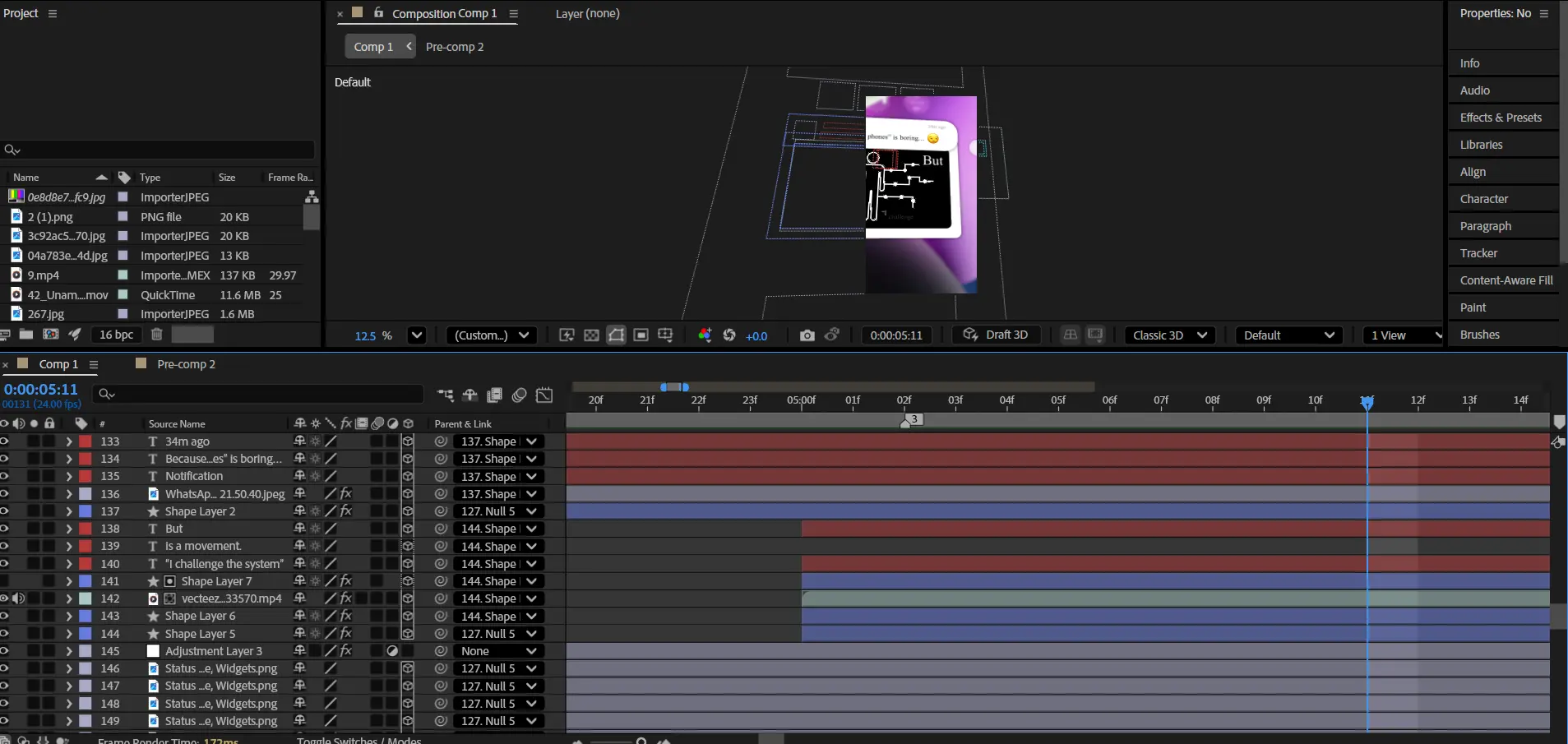Screen dimensions: 1568x744
Task: Enable motion blur switch in the timeline toolbar
Action: pyautogui.click(x=519, y=395)
